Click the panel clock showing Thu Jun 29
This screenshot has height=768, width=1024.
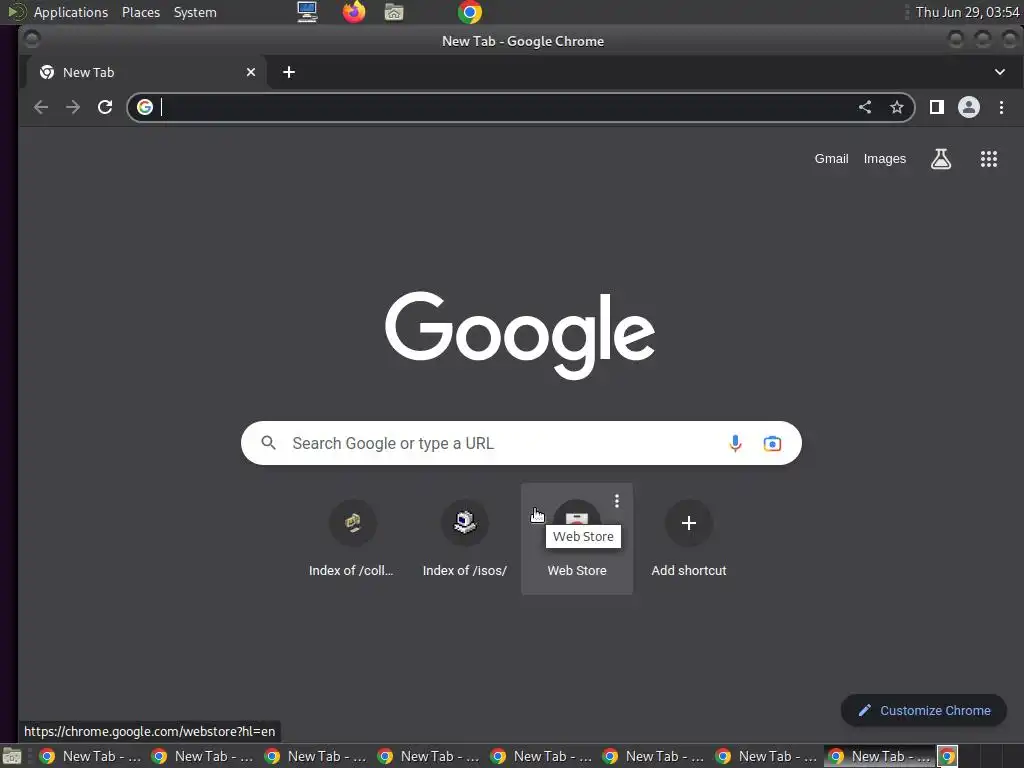click(x=967, y=12)
